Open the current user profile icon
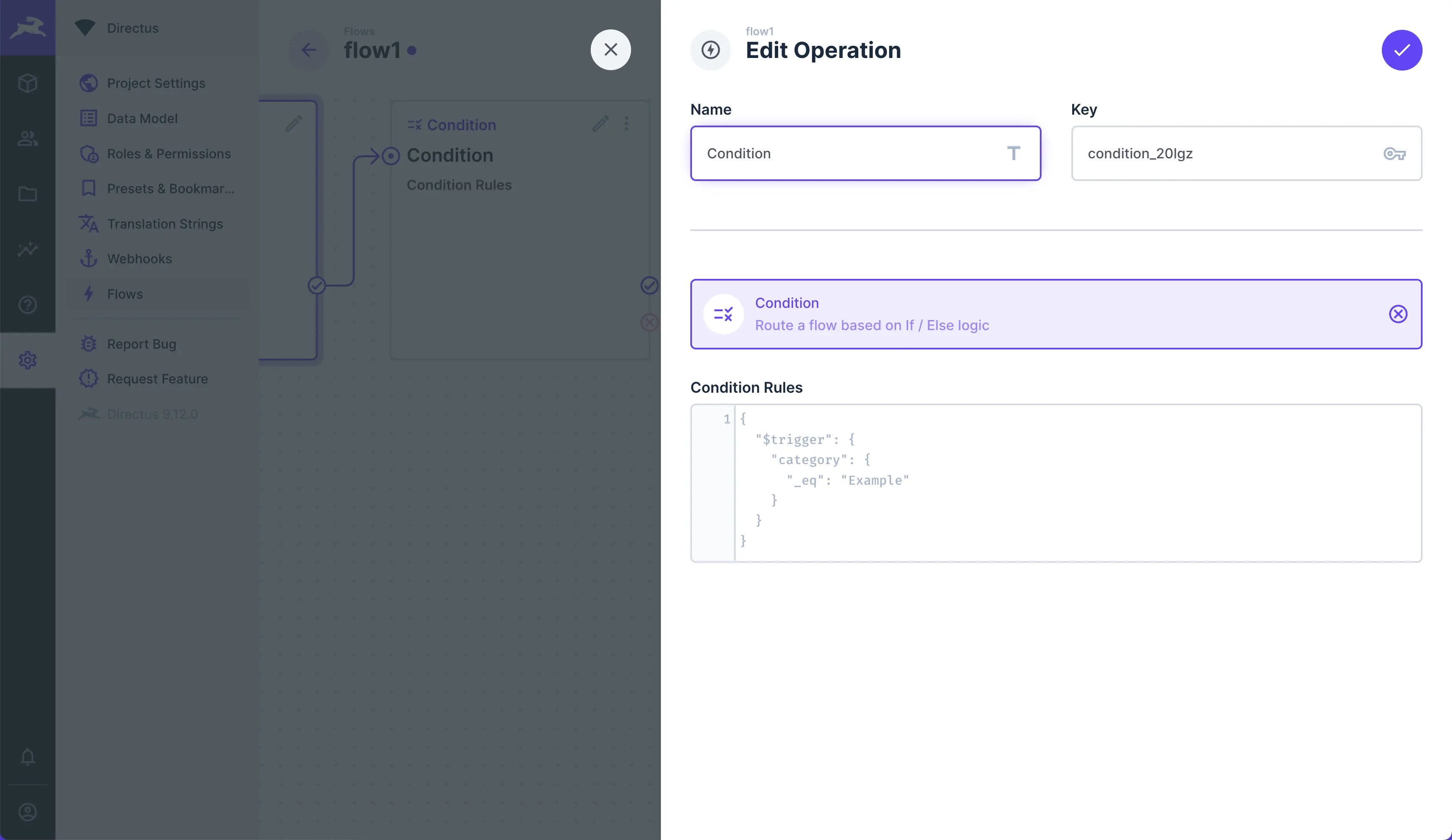Viewport: 1452px width, 840px height. pyautogui.click(x=28, y=812)
